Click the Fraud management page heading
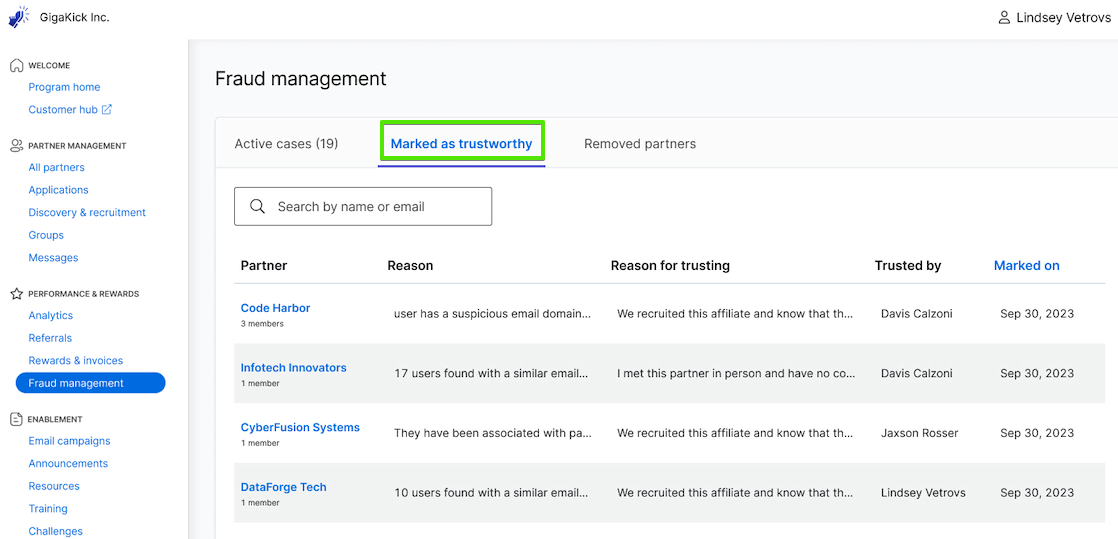Screen dimensions: 1118x539 (x=300, y=78)
